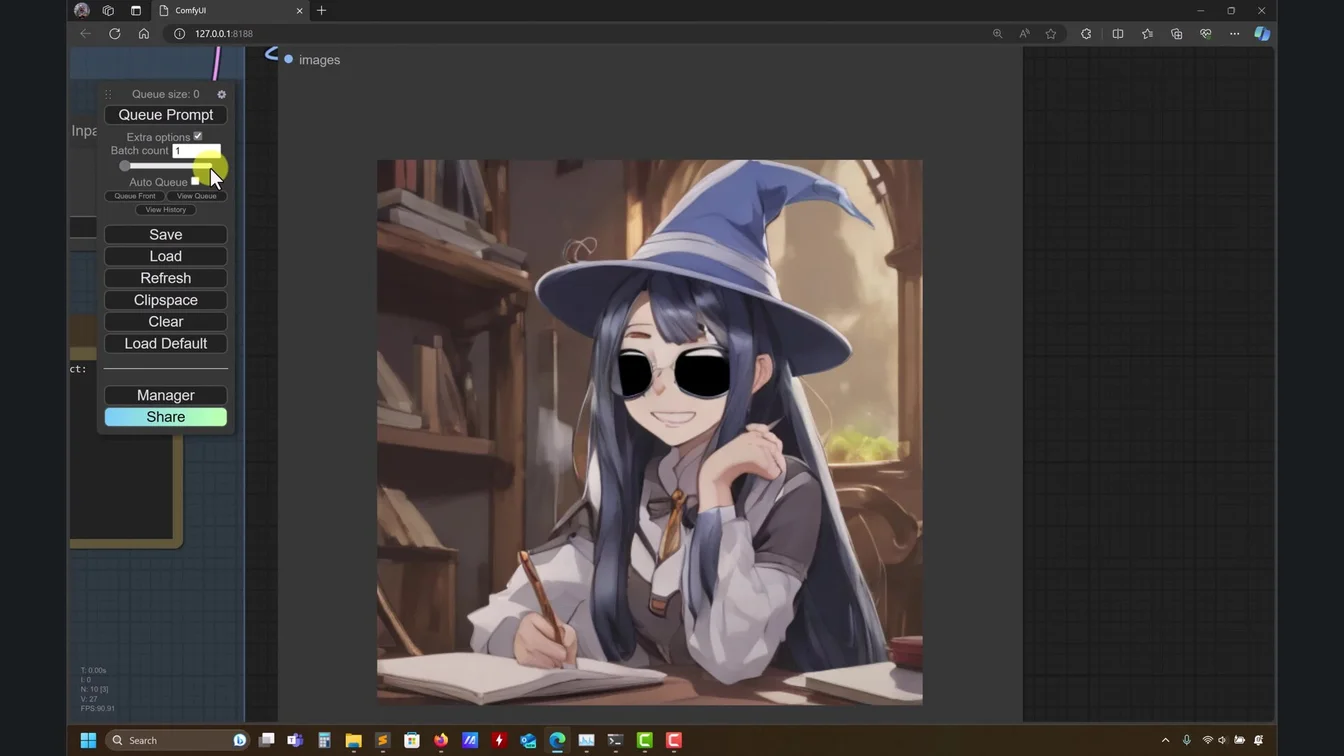Open the Edge Copilot sidebar icon
Image resolution: width=1344 pixels, height=756 pixels.
1262,34
